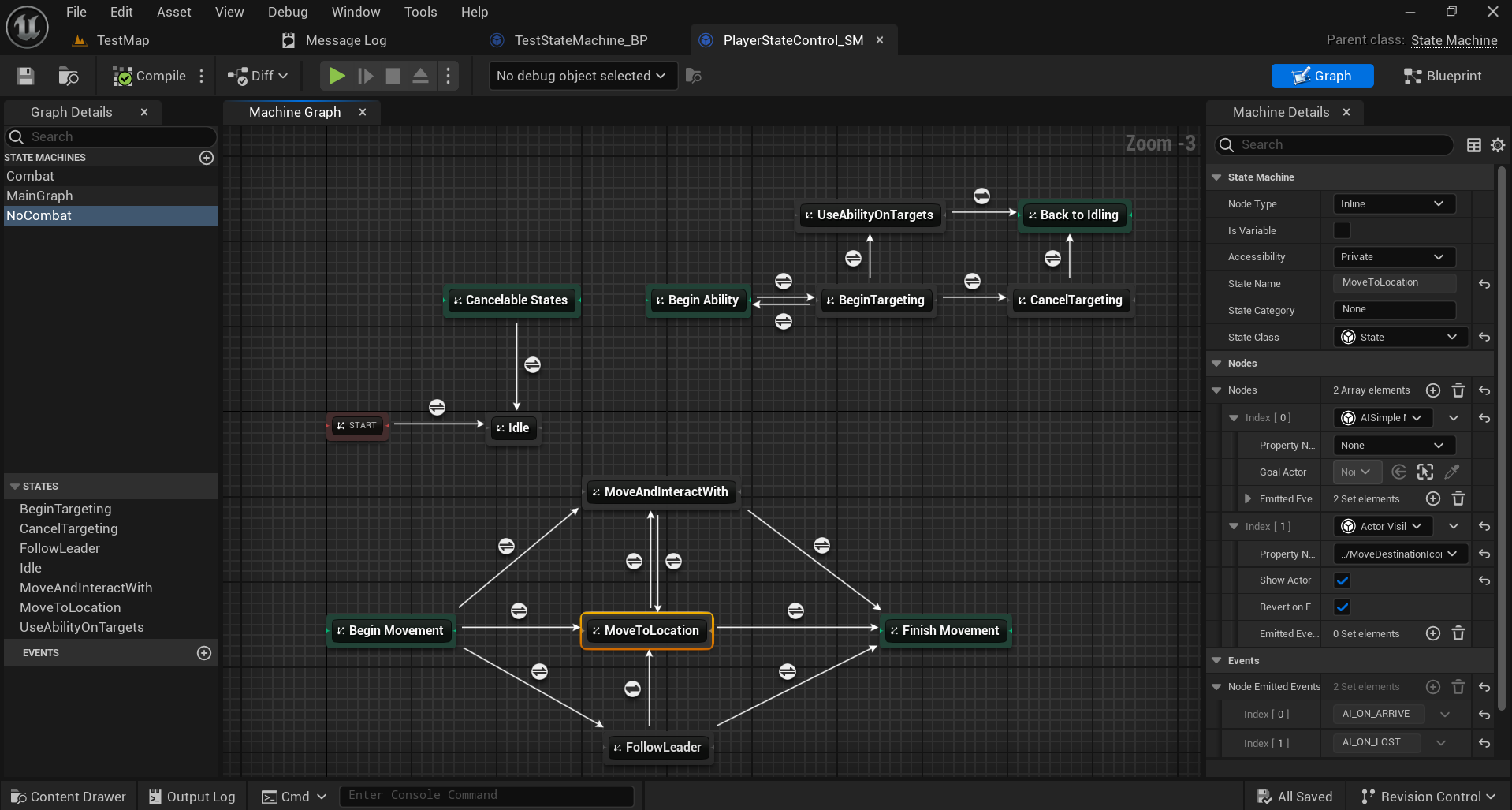Switch to the Message Log tab
Image resolution: width=1512 pixels, height=810 pixels.
click(345, 40)
